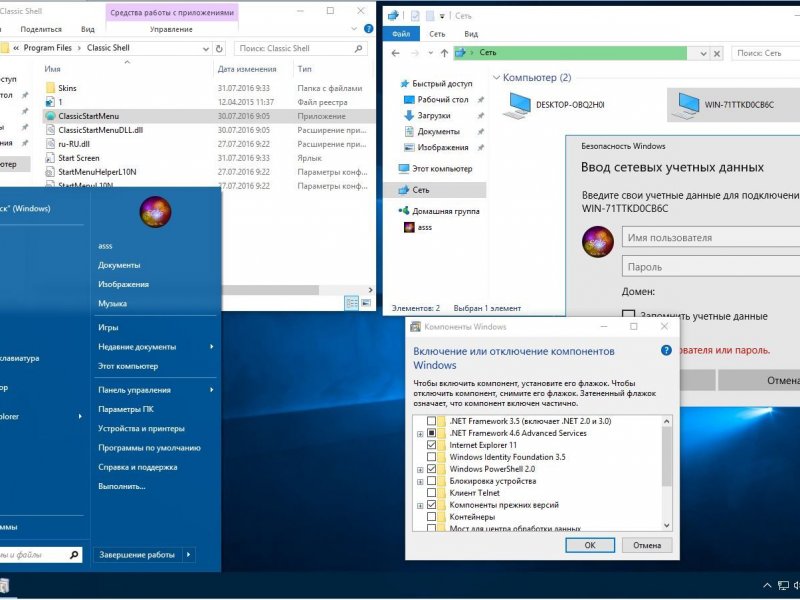This screenshot has height=600, width=800.
Task: Expand the Windows PowerShell 2.0 node
Action: [x=420, y=470]
